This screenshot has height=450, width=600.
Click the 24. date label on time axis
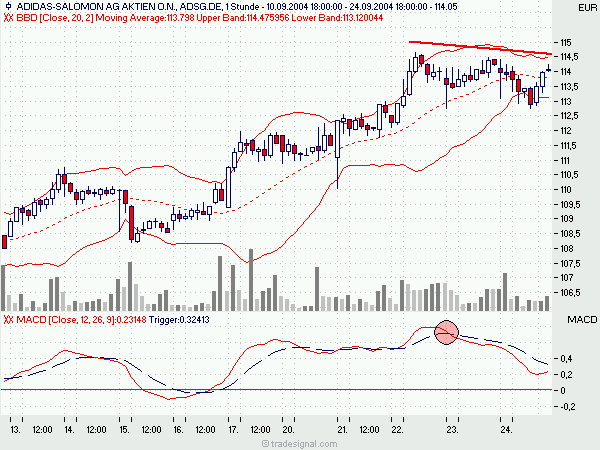click(x=507, y=430)
